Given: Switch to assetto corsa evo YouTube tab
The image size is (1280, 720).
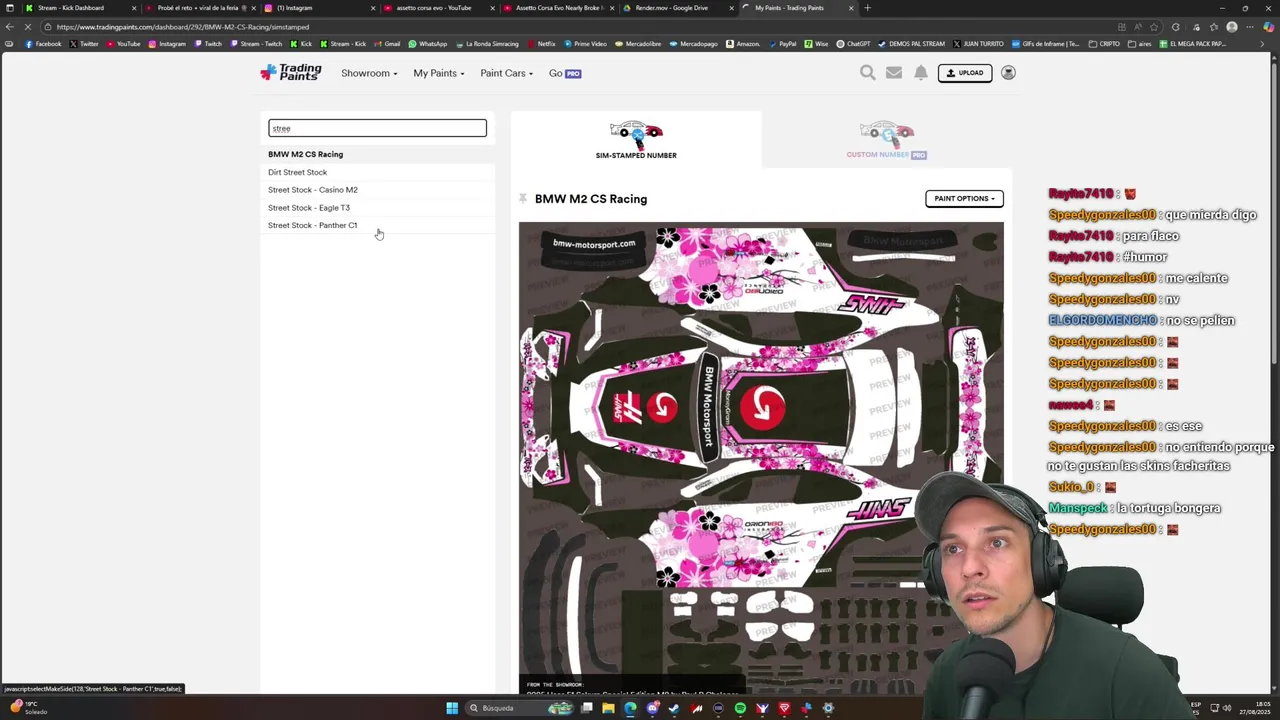Looking at the screenshot, I should click(440, 8).
